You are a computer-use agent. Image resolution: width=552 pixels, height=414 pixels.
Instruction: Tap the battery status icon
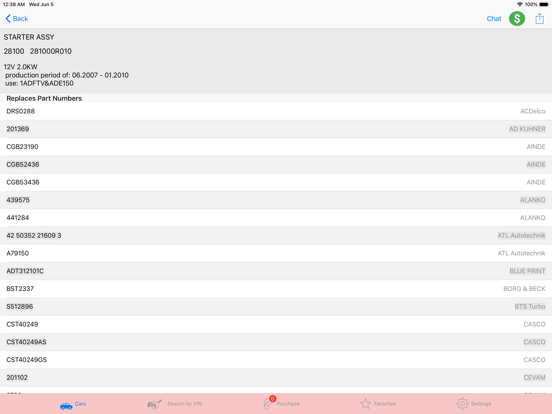point(544,4)
